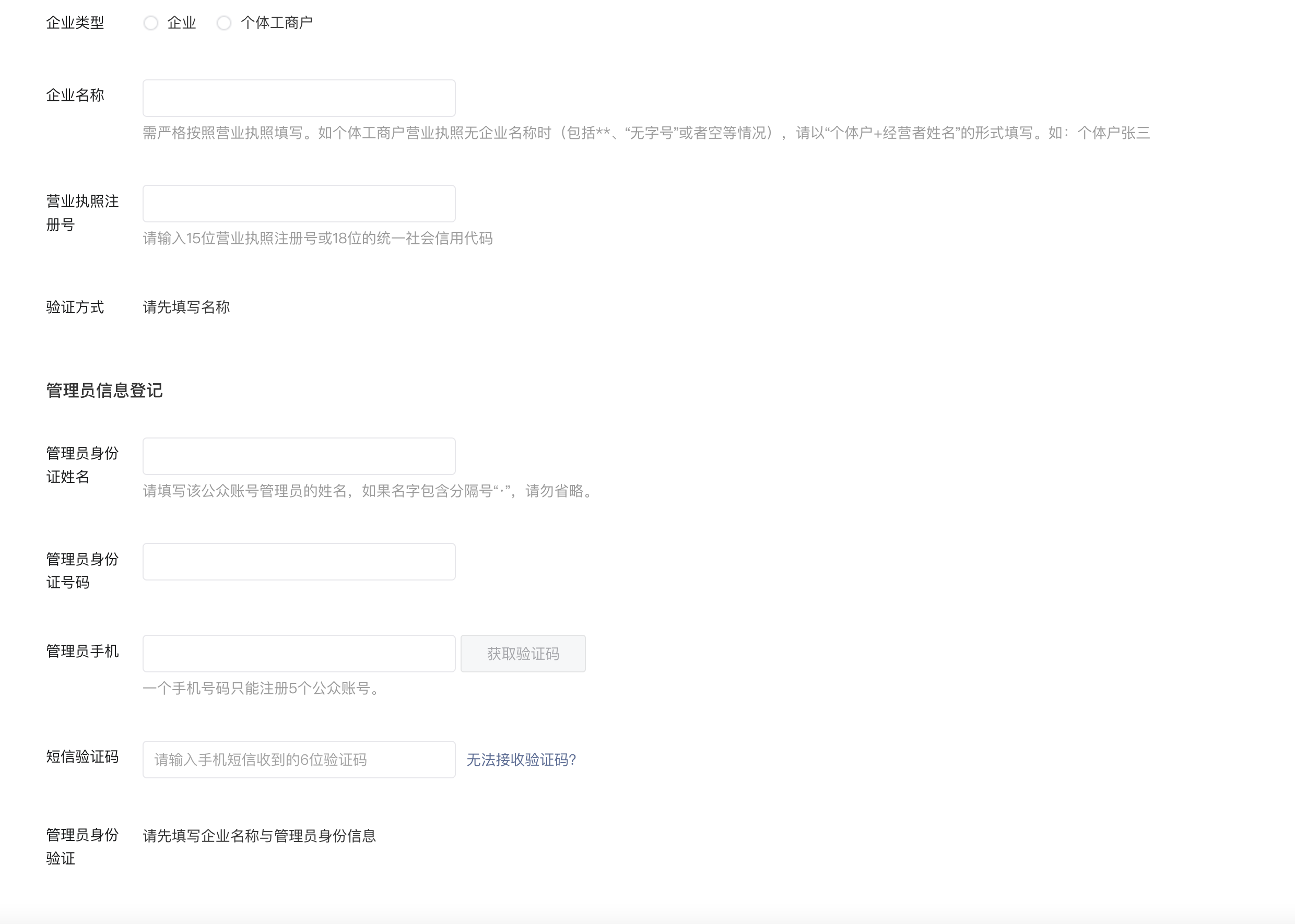Click the 管理员信息登记 section heading
Viewport: 1295px width, 924px height.
point(104,390)
